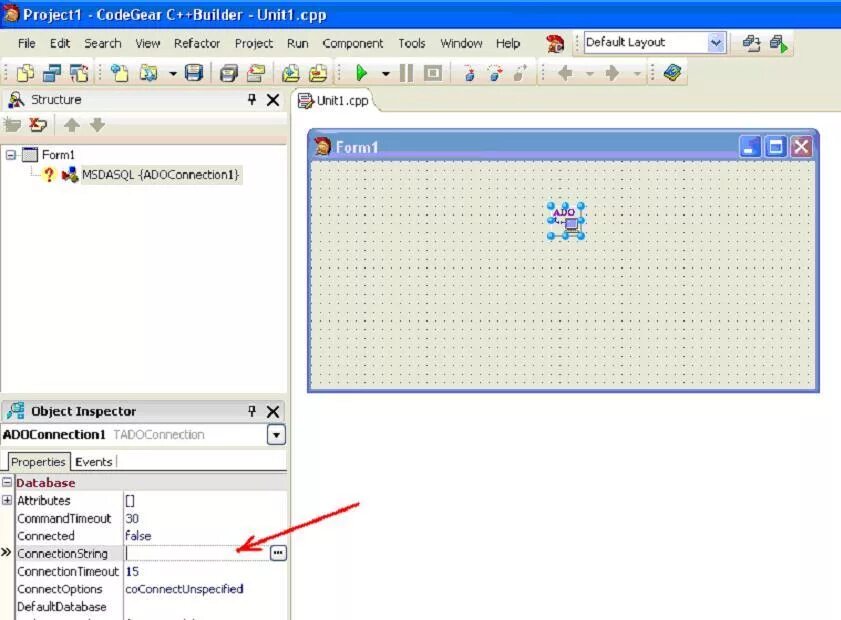The image size is (841, 620).
Task: Click the Open file toolbar icon
Action: click(148, 72)
